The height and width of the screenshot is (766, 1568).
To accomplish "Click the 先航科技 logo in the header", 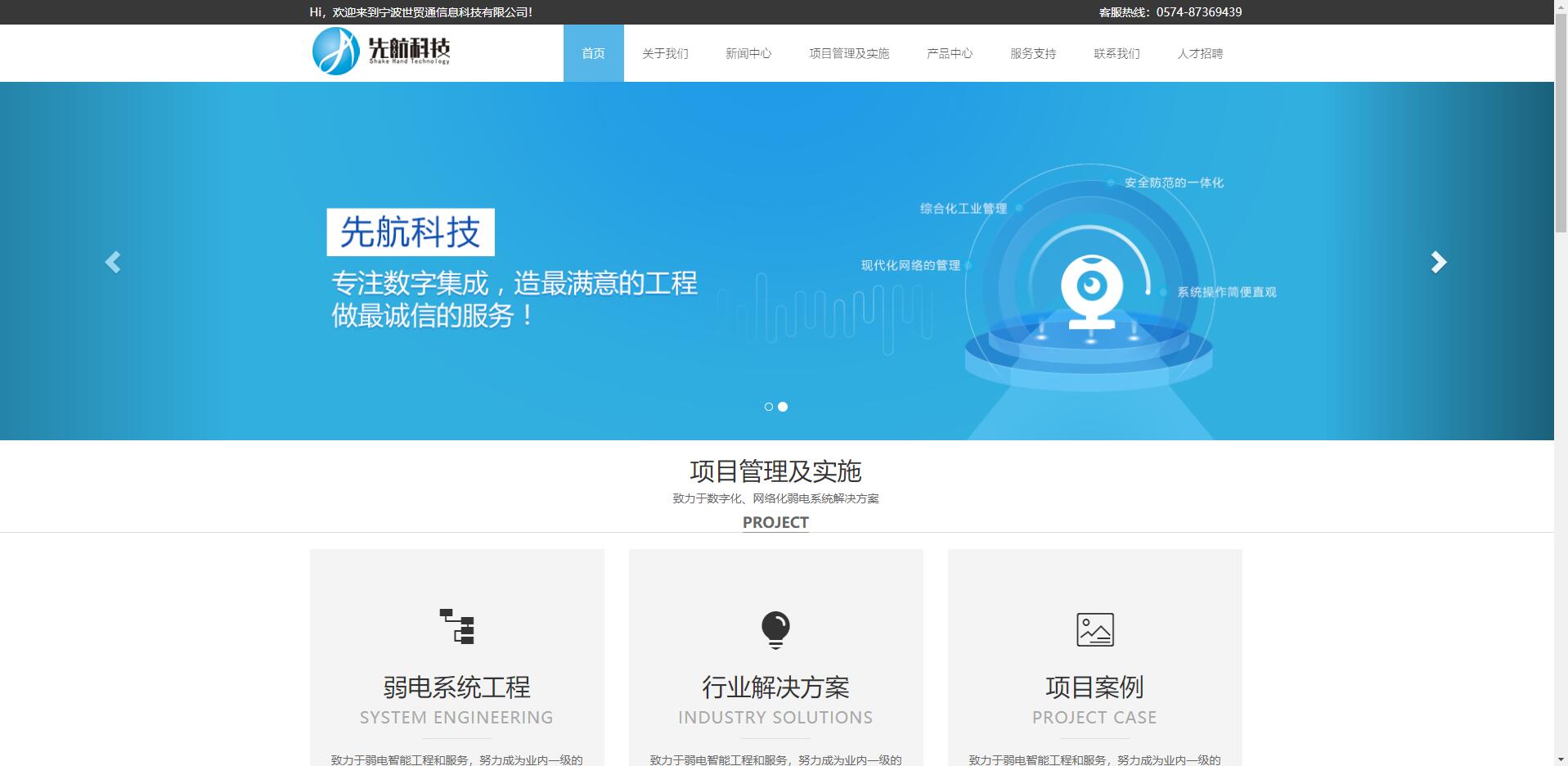I will (381, 51).
